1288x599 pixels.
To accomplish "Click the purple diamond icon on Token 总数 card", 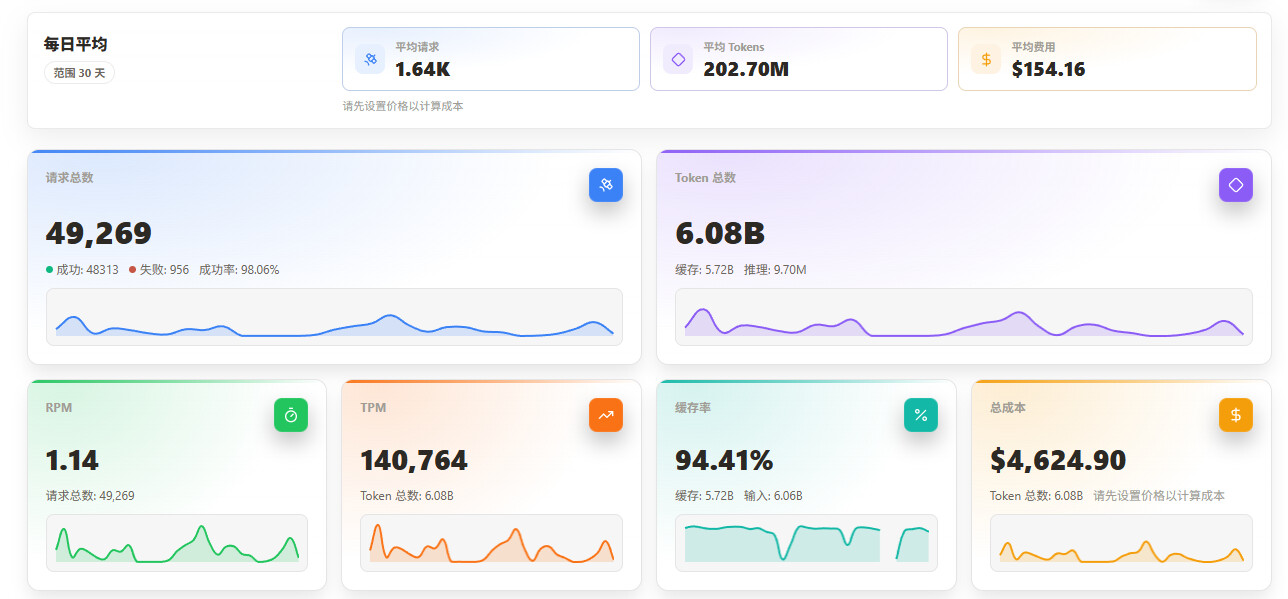I will [x=1236, y=185].
